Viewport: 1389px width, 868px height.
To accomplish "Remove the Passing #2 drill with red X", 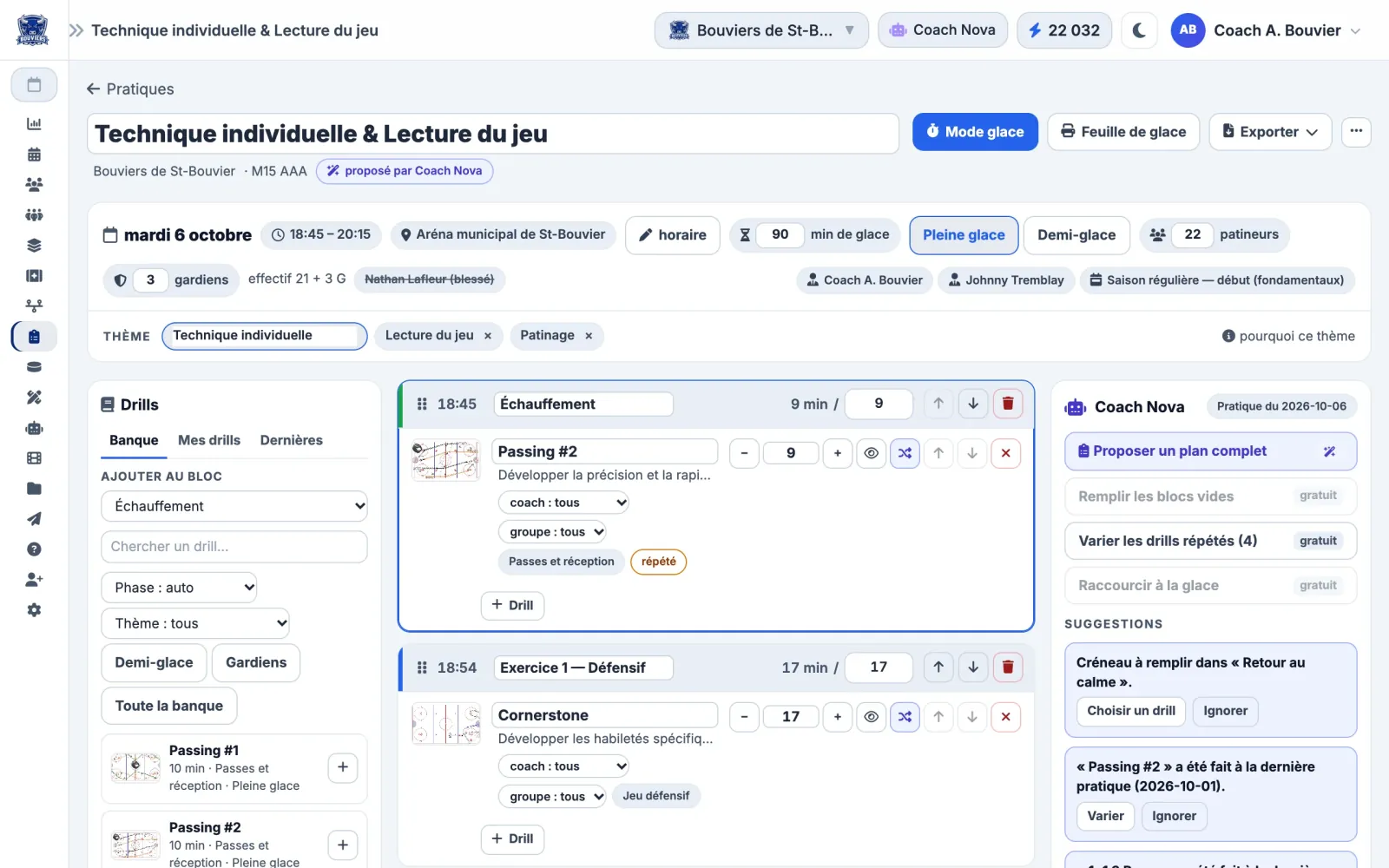I will coord(1006,453).
